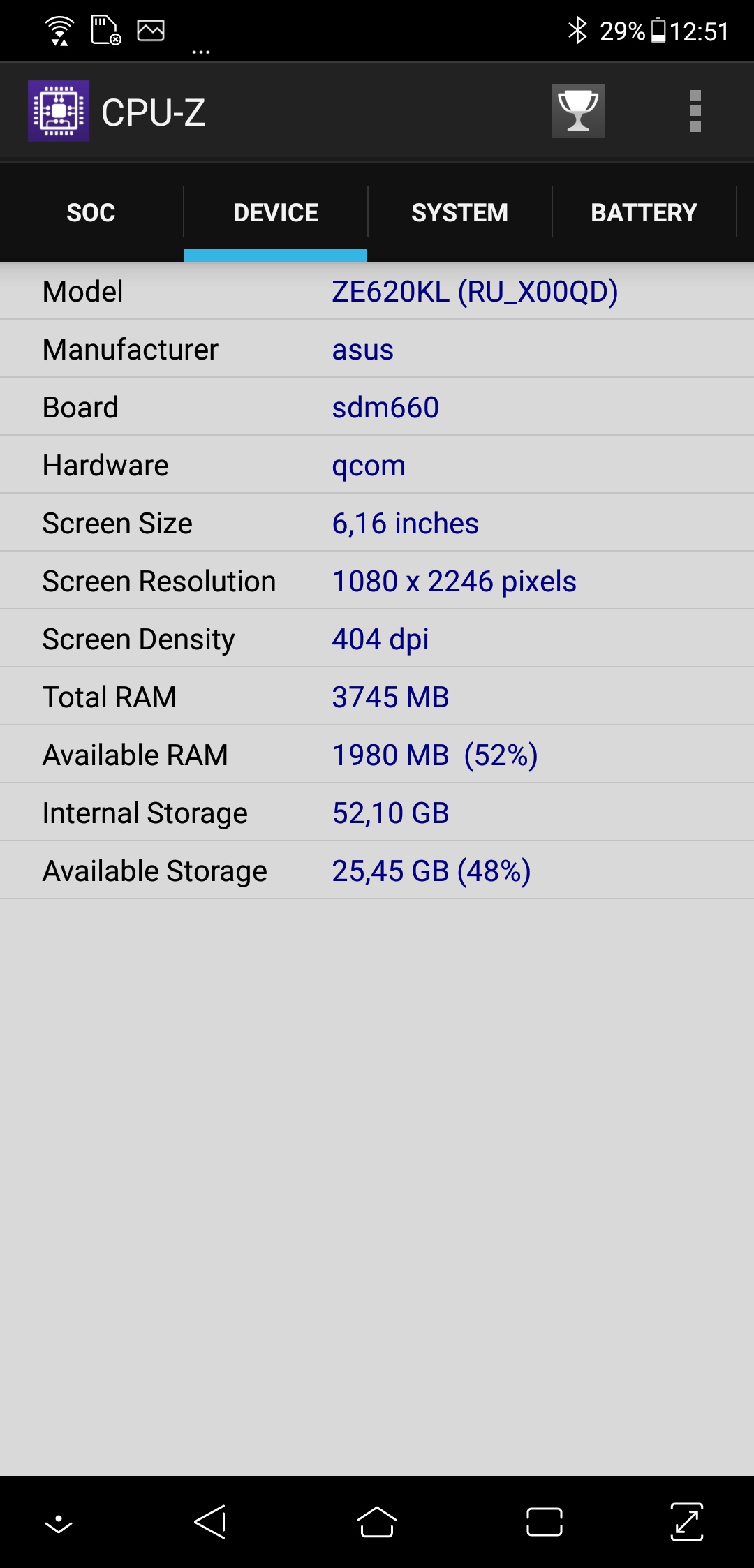The height and width of the screenshot is (1568, 754).
Task: Open the three-dot overflow menu
Action: click(695, 111)
